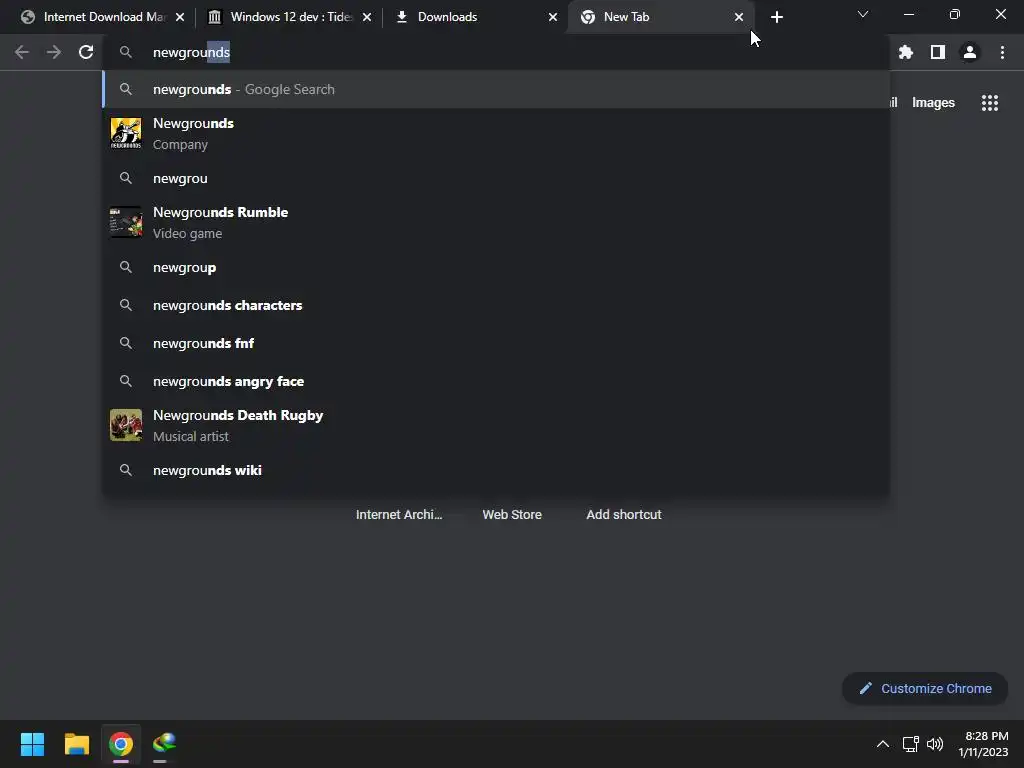Open the clock showing 8:28 PM
The width and height of the screenshot is (1024, 768).
pyautogui.click(x=984, y=744)
